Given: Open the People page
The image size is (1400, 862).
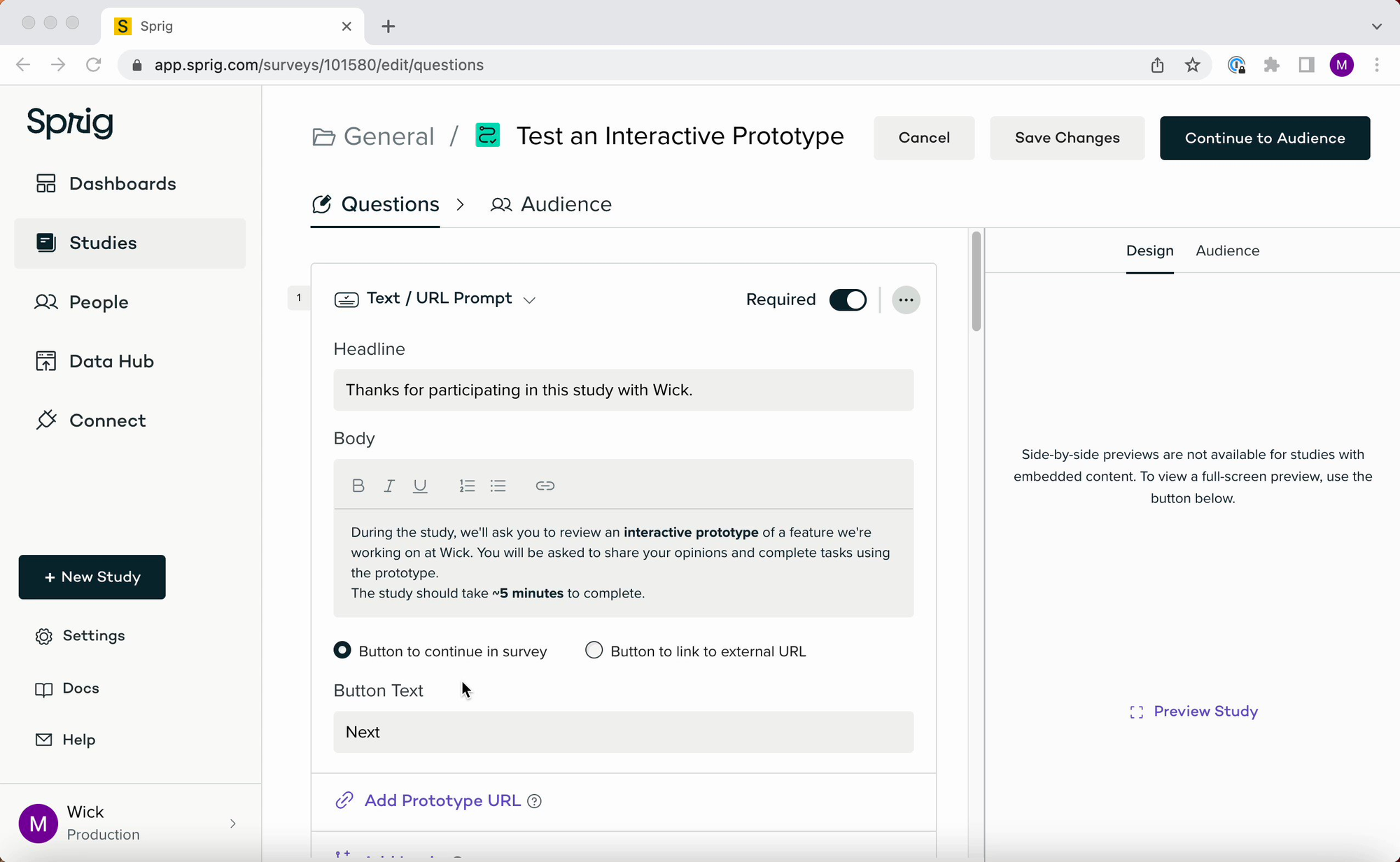Looking at the screenshot, I should pos(81,302).
